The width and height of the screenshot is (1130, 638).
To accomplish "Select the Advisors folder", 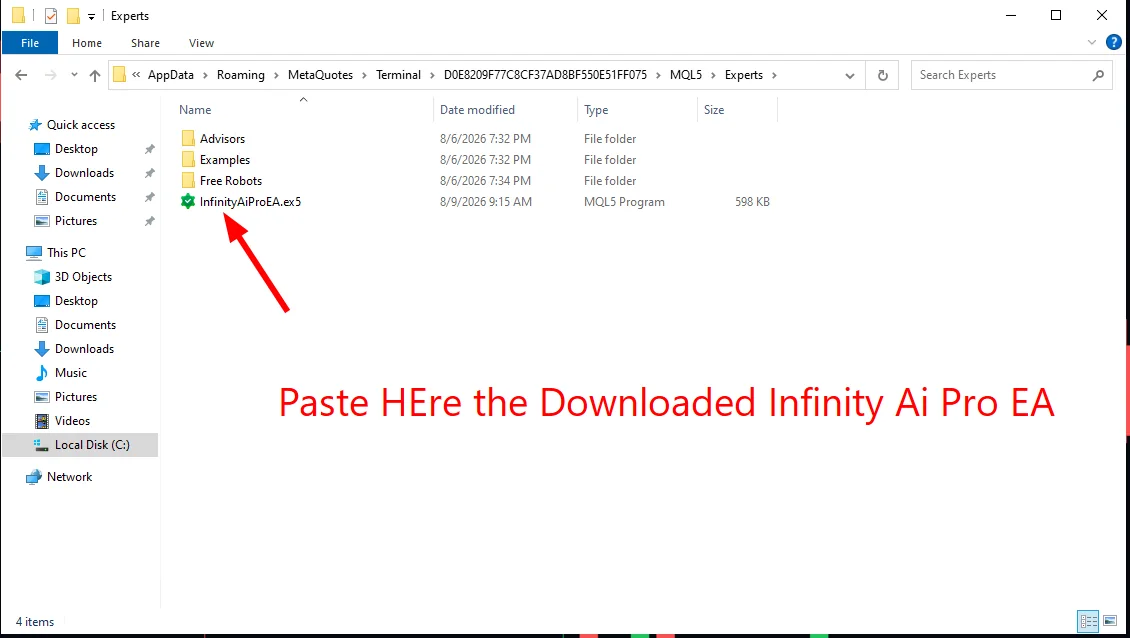I will 222,138.
